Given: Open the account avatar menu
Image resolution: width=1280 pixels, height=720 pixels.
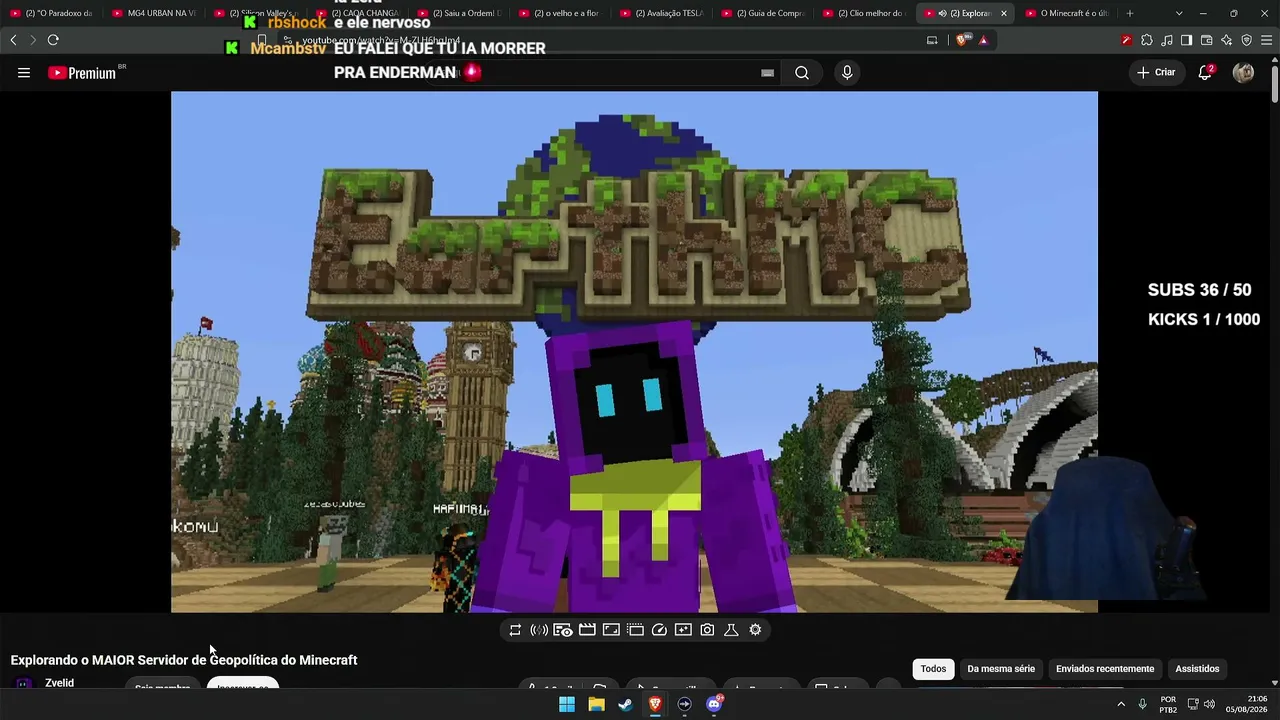Looking at the screenshot, I should (x=1243, y=72).
